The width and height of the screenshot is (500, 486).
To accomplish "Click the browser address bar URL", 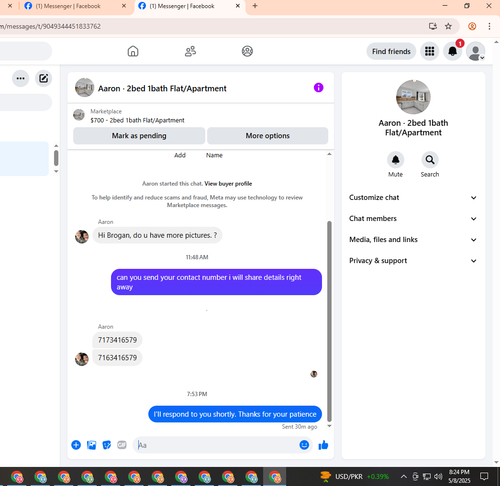I will coord(50,26).
